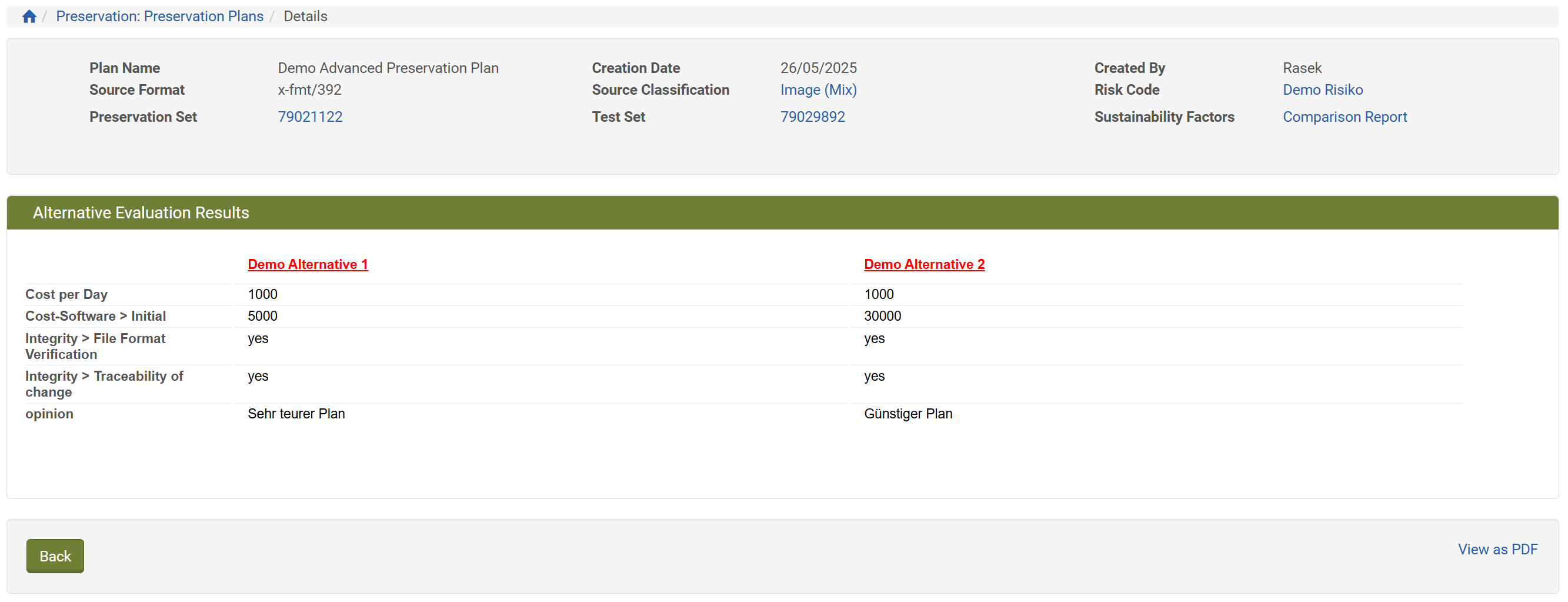Click the creator name Rasek
This screenshot has width=1568, height=602.
tap(1302, 68)
